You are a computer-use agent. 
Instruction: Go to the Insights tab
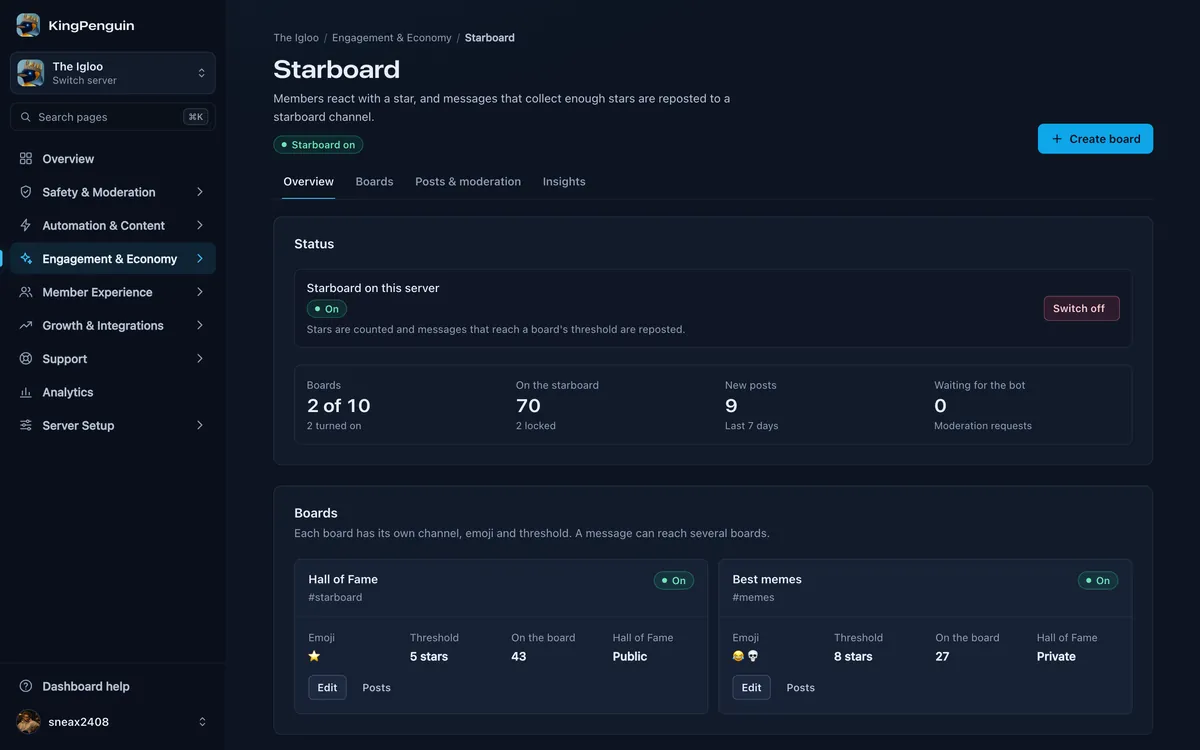(564, 182)
